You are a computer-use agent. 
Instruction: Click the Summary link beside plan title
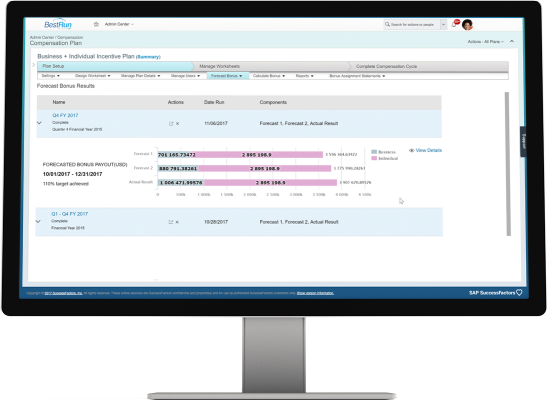(x=148, y=57)
